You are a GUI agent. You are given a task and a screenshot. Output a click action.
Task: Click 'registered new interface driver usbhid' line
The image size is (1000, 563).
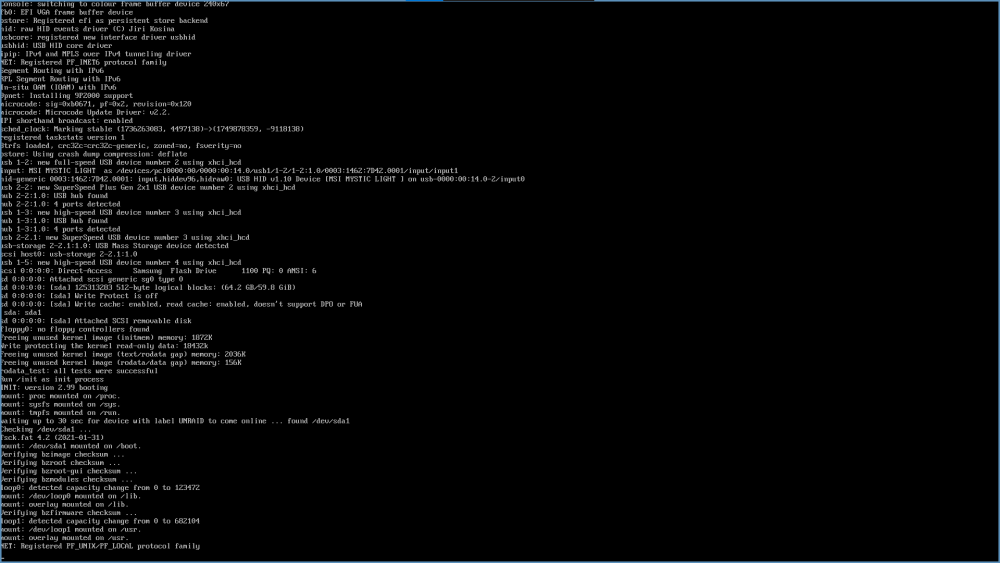98,37
